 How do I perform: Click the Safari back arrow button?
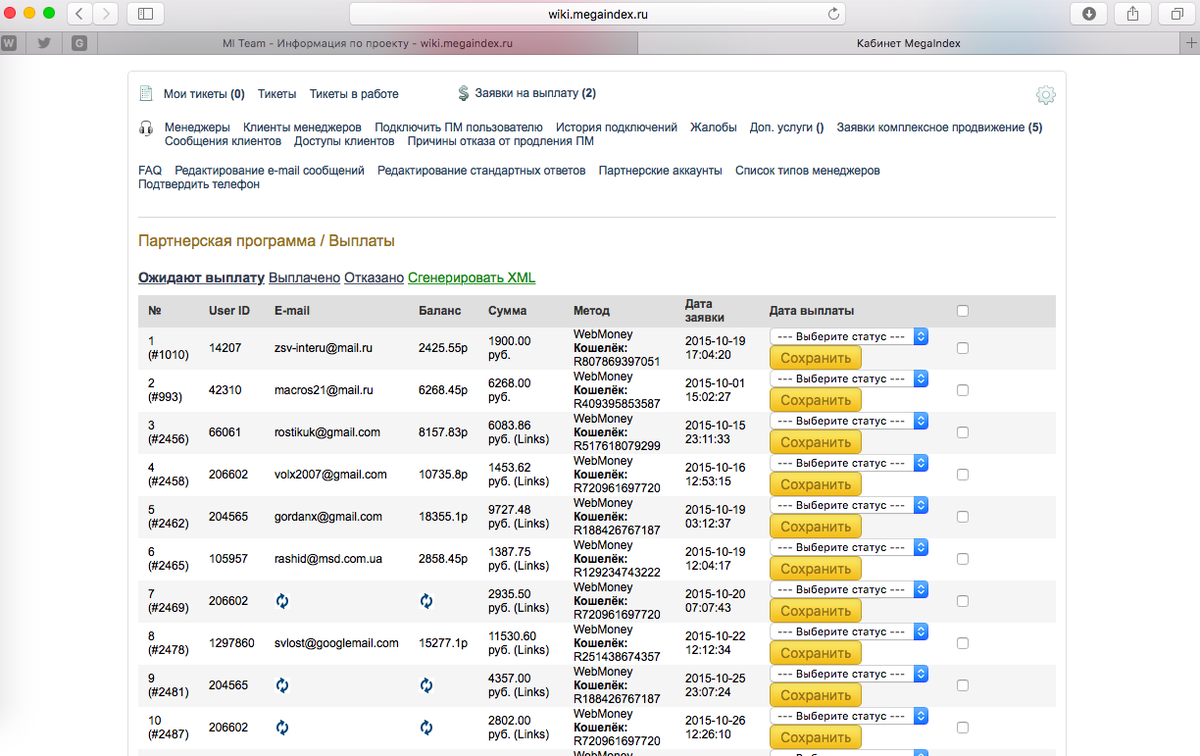click(x=81, y=14)
